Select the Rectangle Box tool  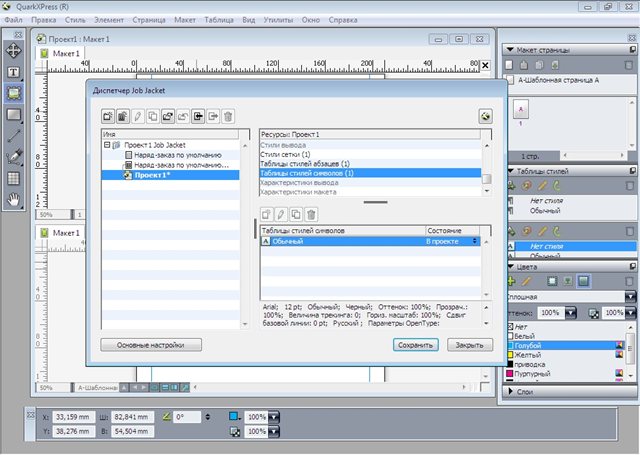[x=13, y=115]
